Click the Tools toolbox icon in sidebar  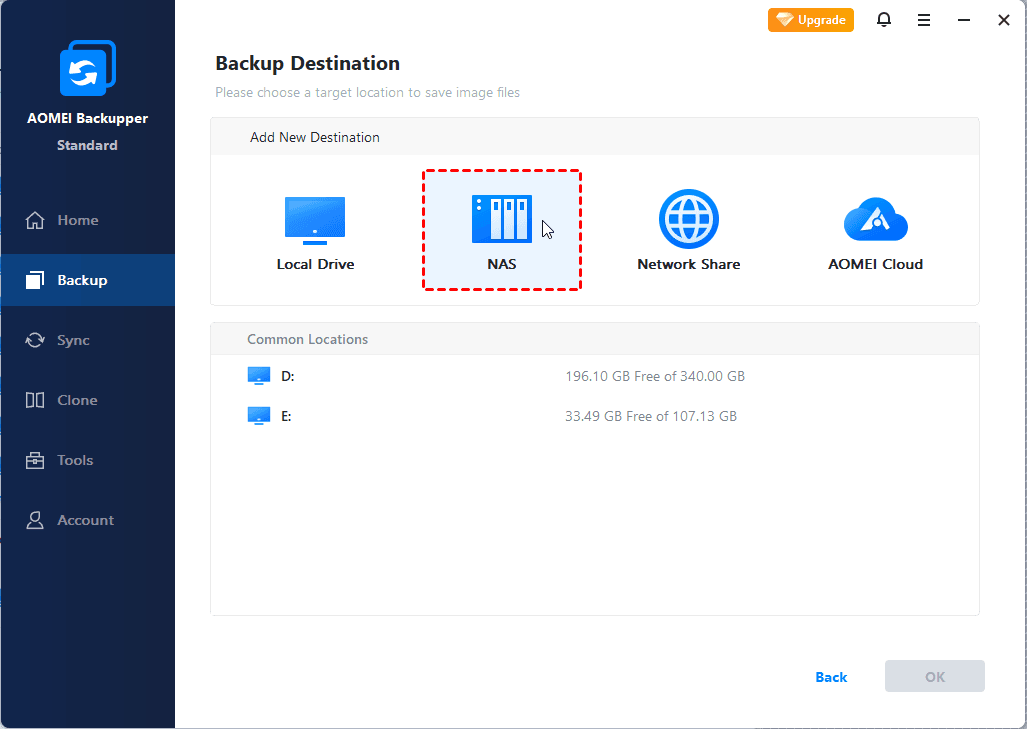pyautogui.click(x=35, y=460)
